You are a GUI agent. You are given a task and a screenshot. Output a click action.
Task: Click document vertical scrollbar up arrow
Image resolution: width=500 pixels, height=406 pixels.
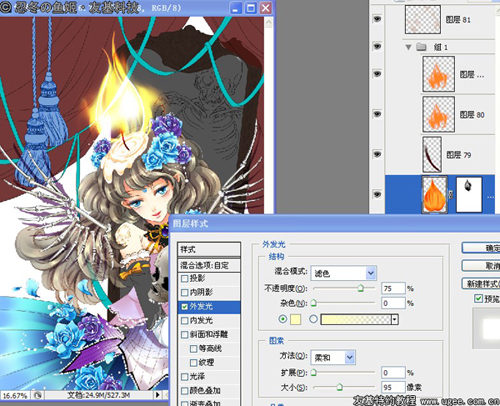[269, 23]
